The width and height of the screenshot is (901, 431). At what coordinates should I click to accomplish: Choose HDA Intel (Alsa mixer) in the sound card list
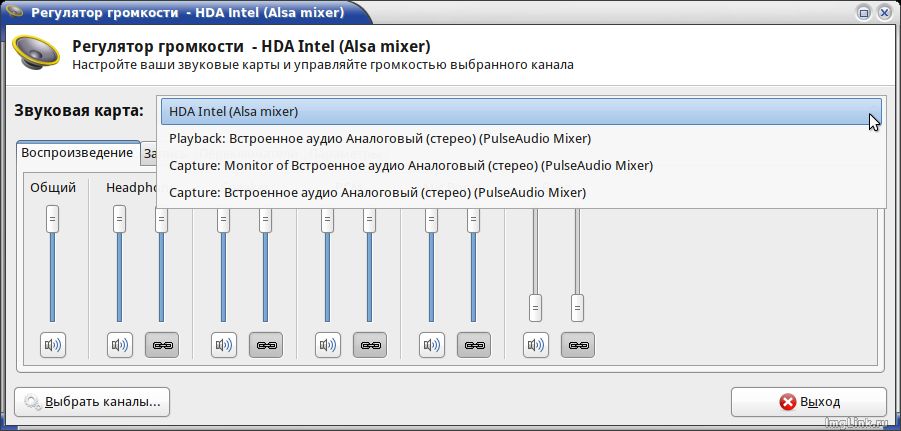[x=521, y=111]
